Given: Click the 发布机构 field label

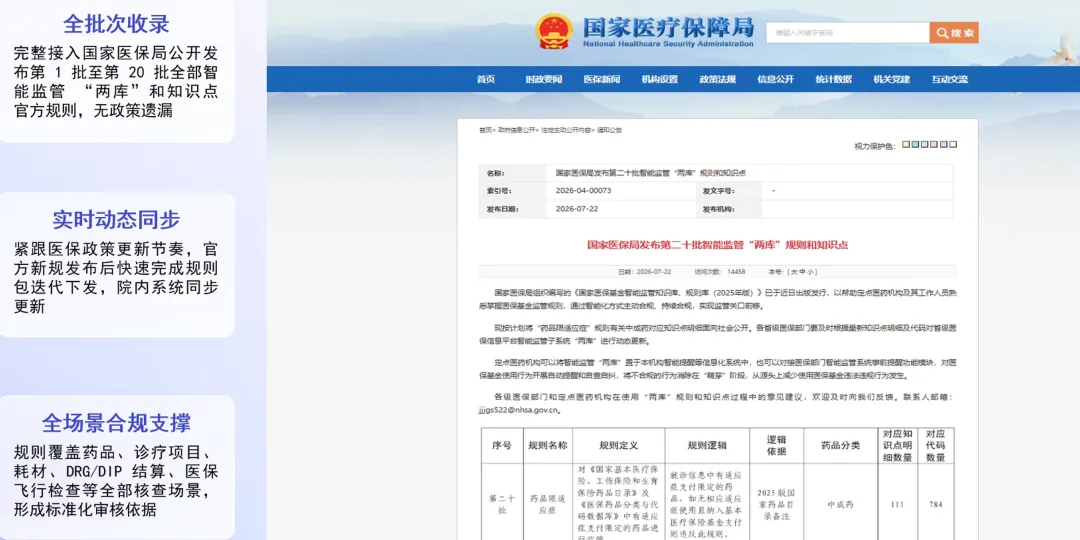Looking at the screenshot, I should (718, 209).
